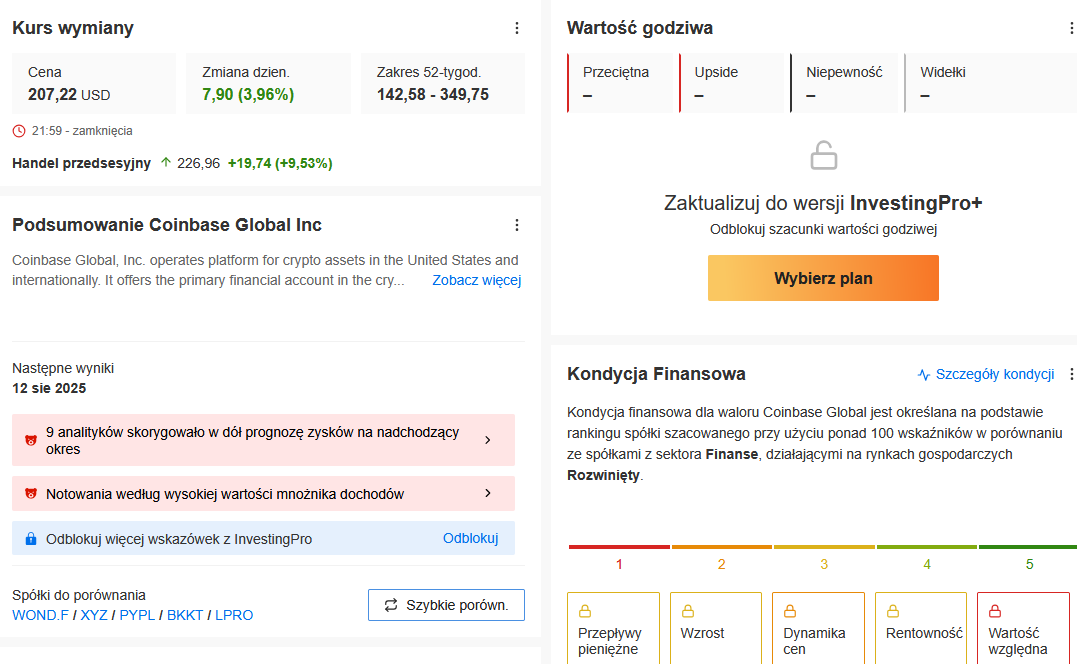Viewport: 1077px width, 664px height.
Task: Open the Zobacz więcej link
Action: [477, 280]
